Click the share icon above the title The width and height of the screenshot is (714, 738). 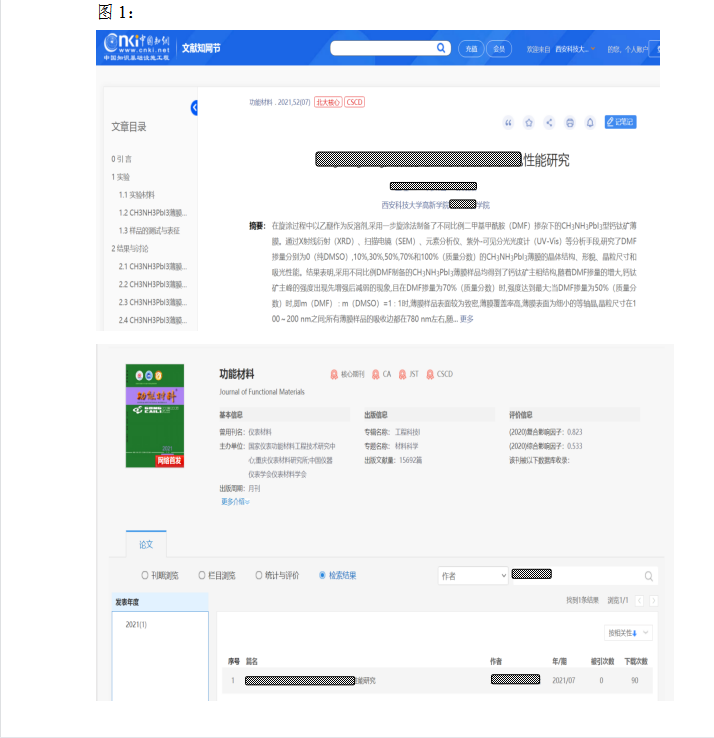tap(549, 122)
